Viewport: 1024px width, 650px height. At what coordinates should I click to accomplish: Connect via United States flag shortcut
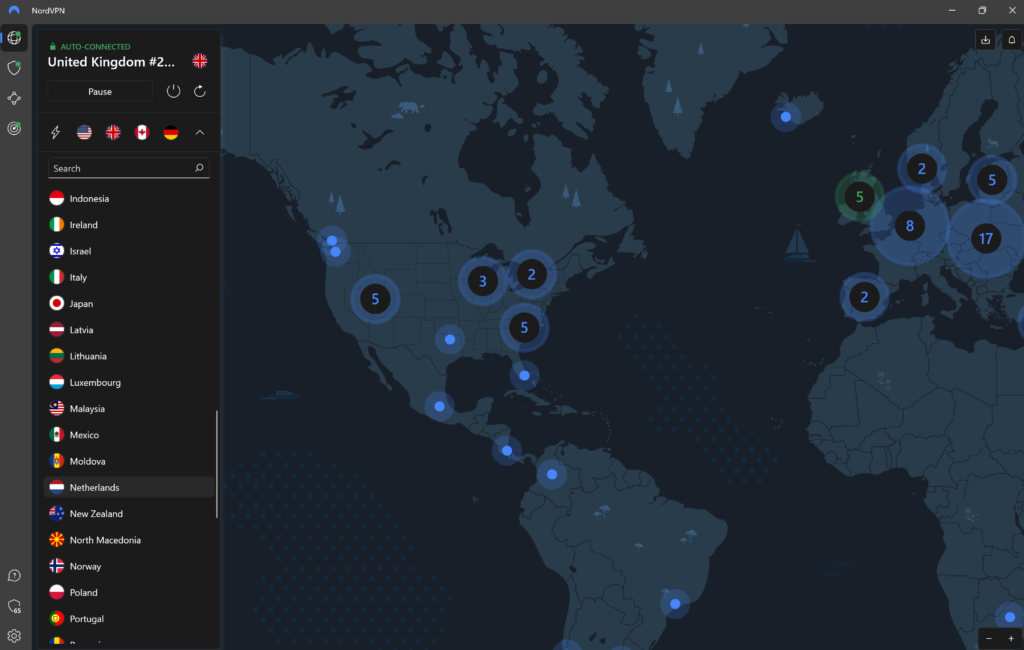(x=84, y=133)
